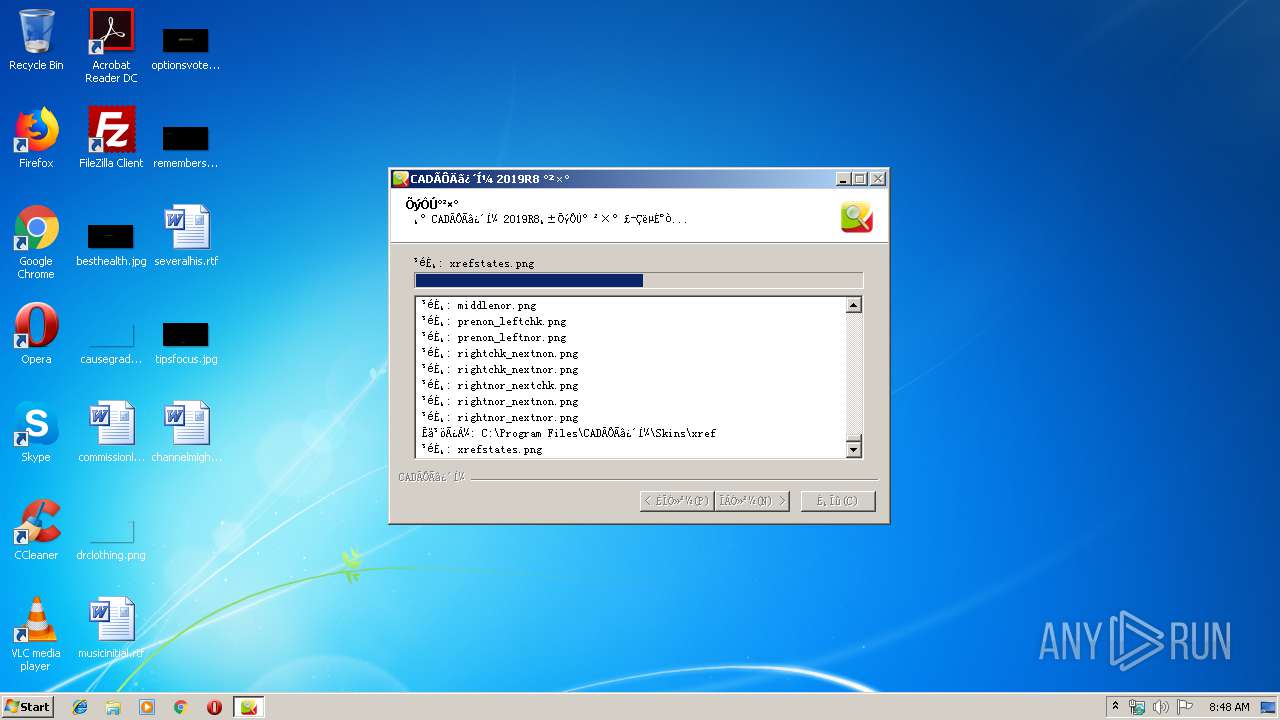Launch Skype from the desktop
Viewport: 1280px width, 720px height.
[x=36, y=432]
